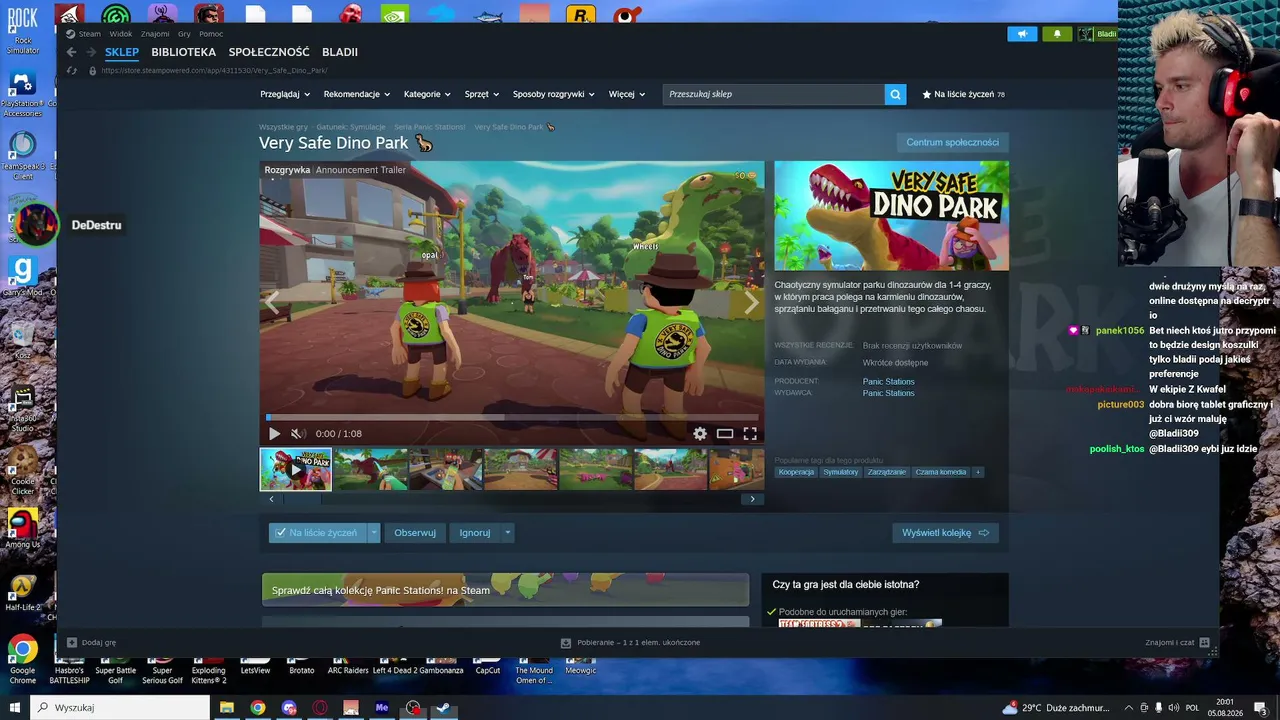Expand the wishlist options dropdown arrow
The width and height of the screenshot is (1280, 720).
point(374,533)
